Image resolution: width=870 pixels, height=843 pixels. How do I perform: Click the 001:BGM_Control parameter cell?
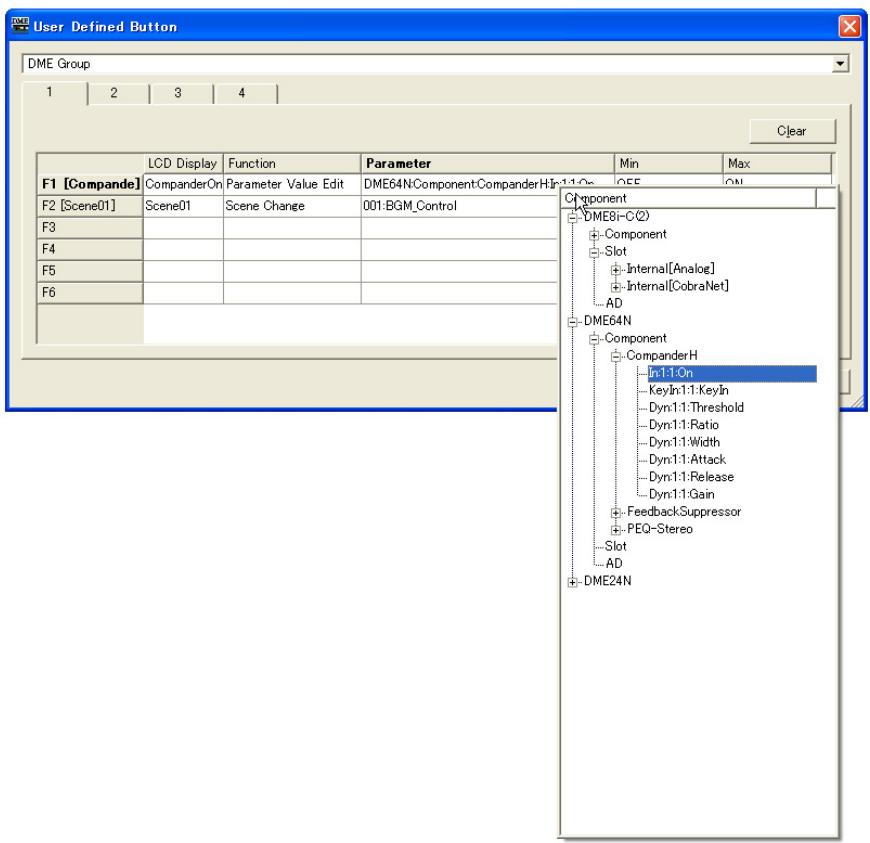click(x=460, y=205)
